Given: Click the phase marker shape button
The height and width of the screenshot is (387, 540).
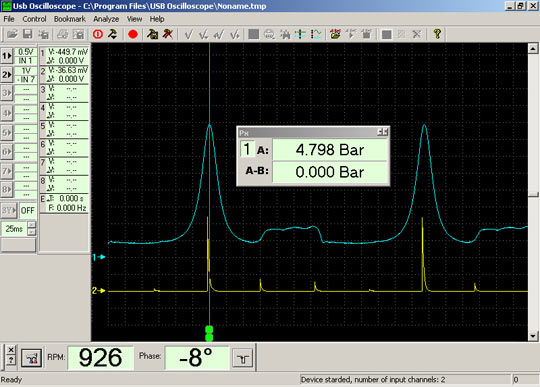Looking at the screenshot, I should (243, 359).
